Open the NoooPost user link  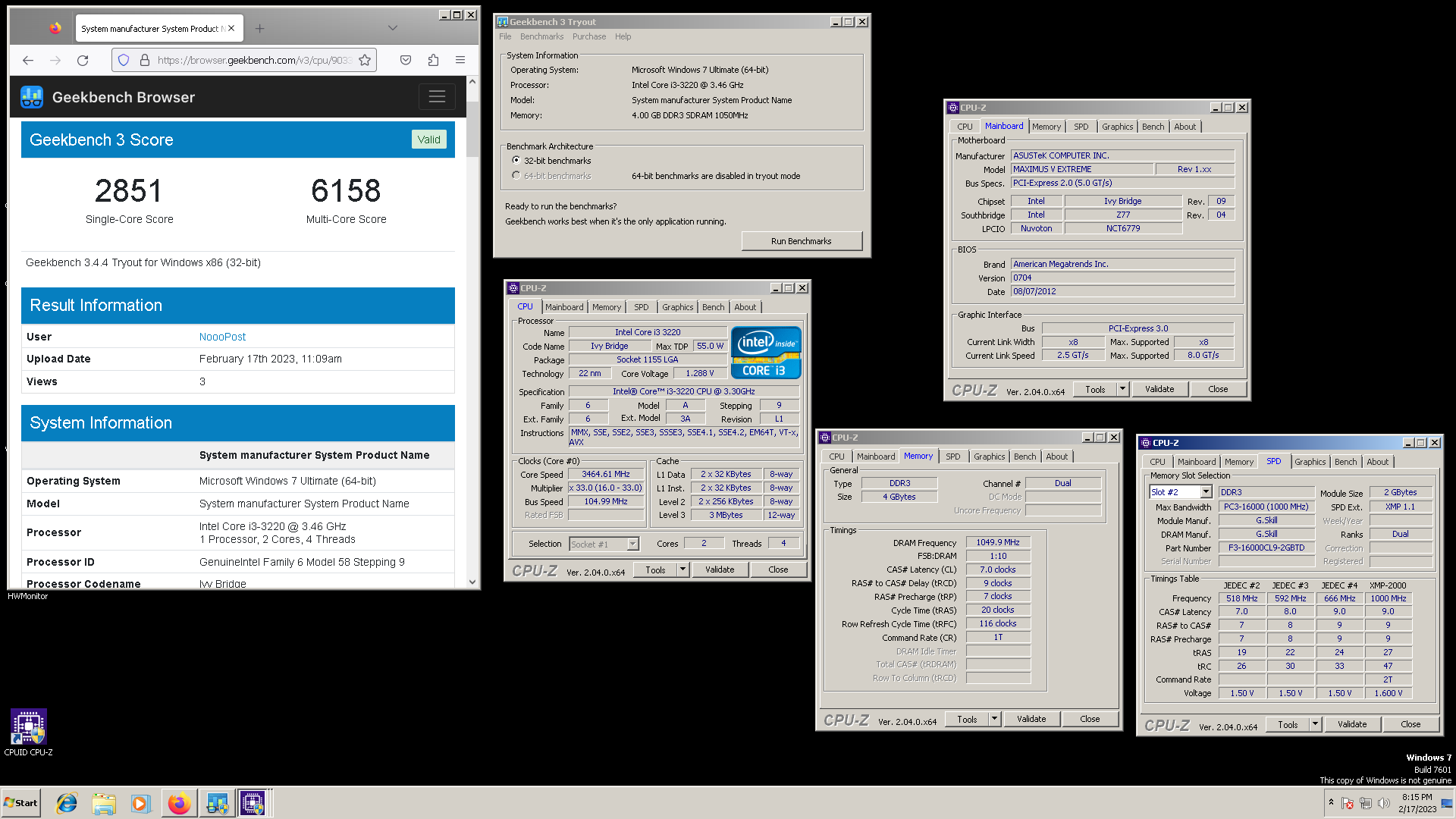pyautogui.click(x=222, y=337)
